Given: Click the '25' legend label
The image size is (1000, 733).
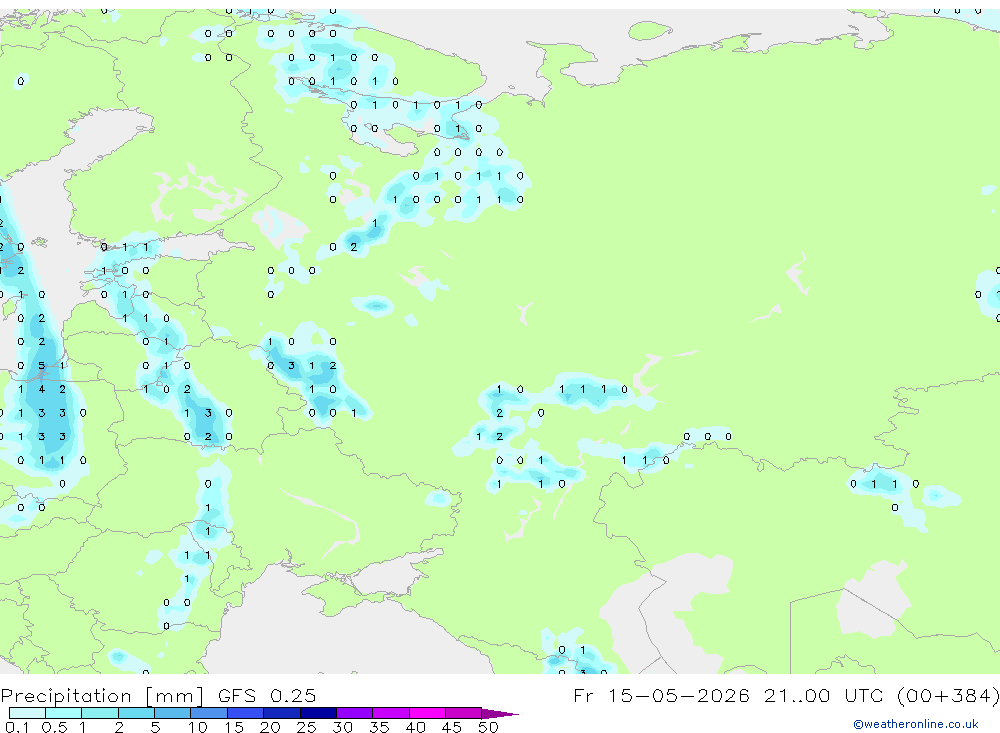Looking at the screenshot, I should click(x=307, y=727).
